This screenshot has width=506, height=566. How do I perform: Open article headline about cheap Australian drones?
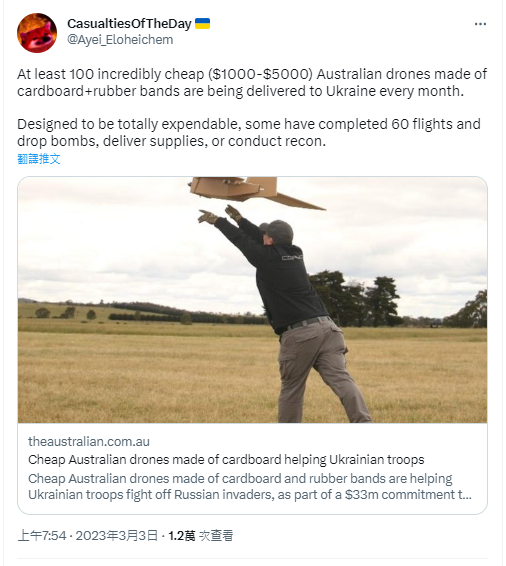tap(226, 460)
